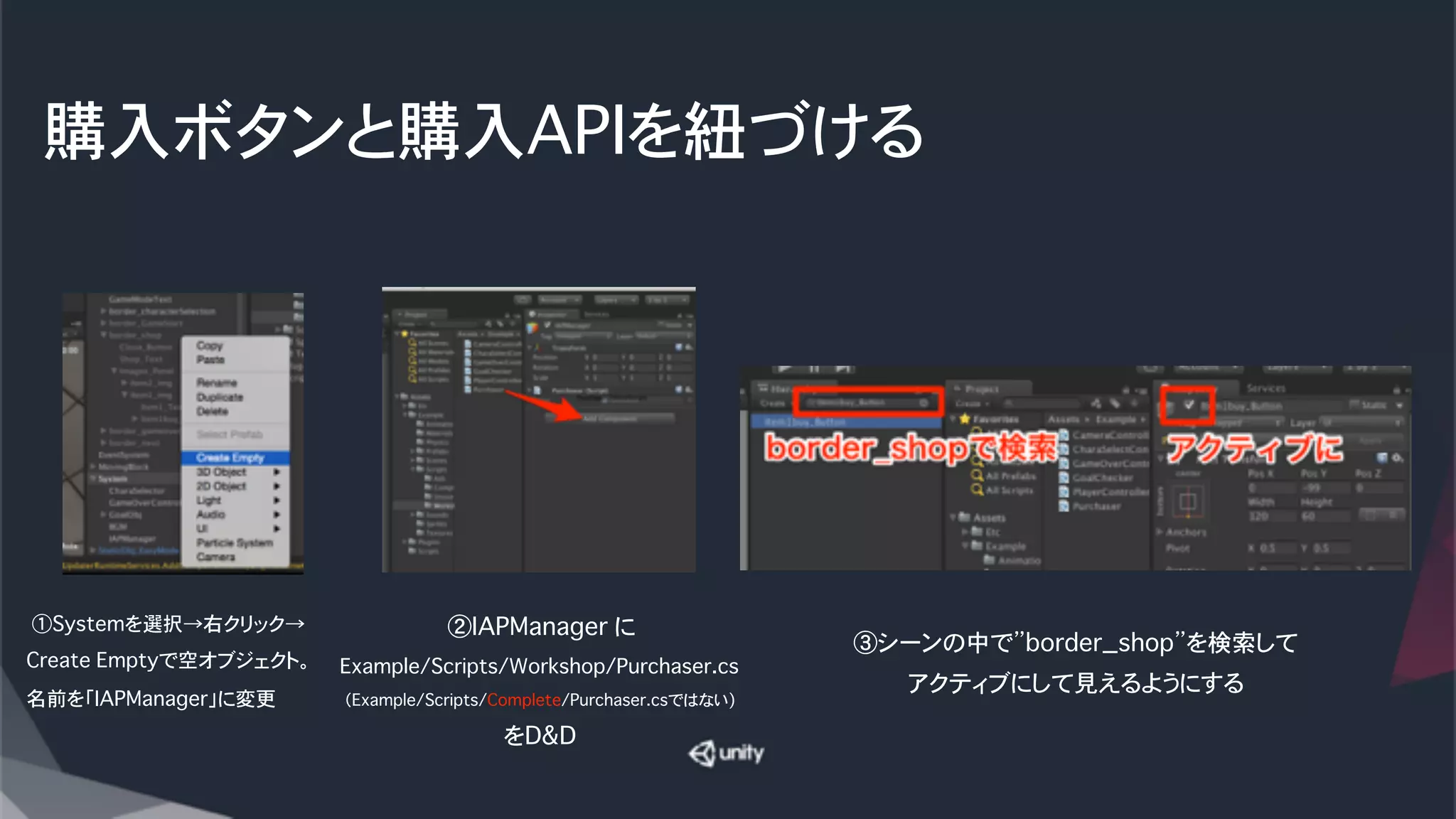Open the 2D Object submenu

pyautogui.click(x=235, y=486)
